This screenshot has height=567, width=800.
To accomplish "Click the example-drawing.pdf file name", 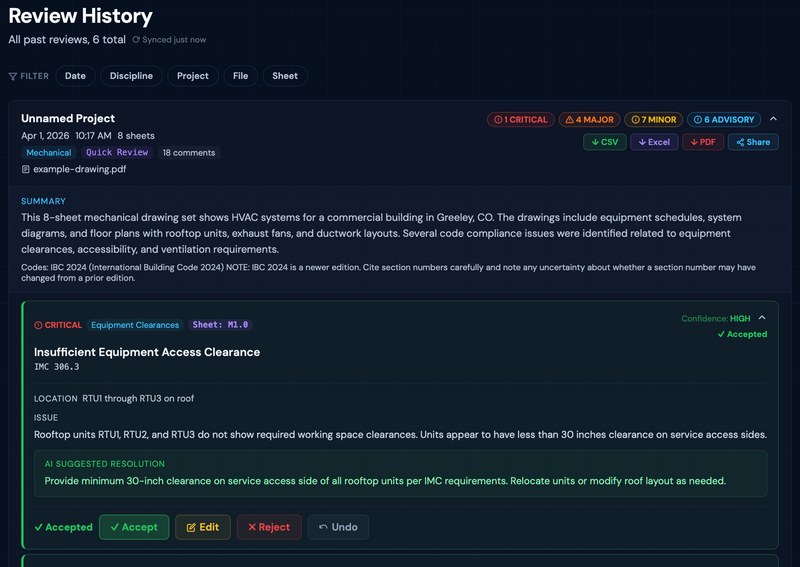I will pos(80,169).
